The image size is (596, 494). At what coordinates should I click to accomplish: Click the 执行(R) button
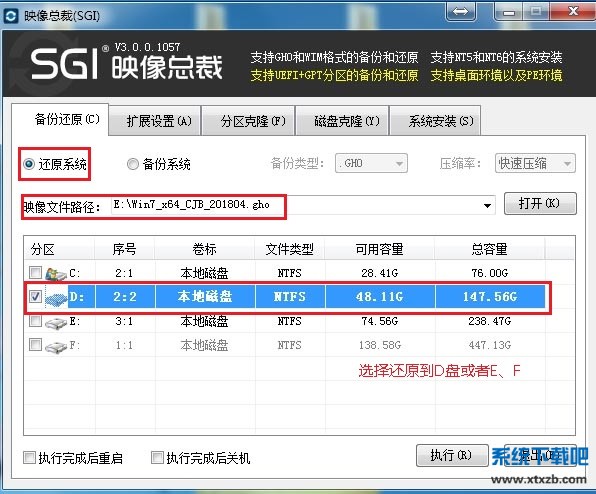[x=452, y=455]
